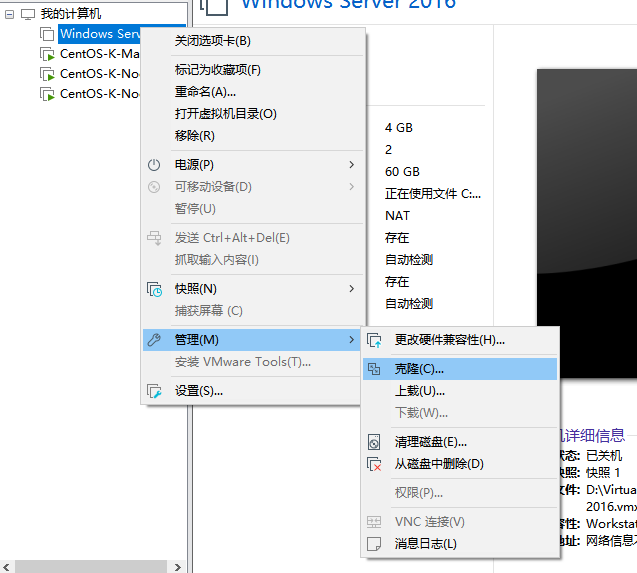Click the Manage wrench icon

click(x=154, y=340)
